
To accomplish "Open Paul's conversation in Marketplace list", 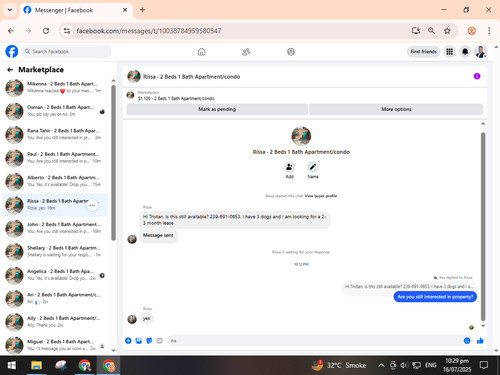I will click(x=55, y=158).
